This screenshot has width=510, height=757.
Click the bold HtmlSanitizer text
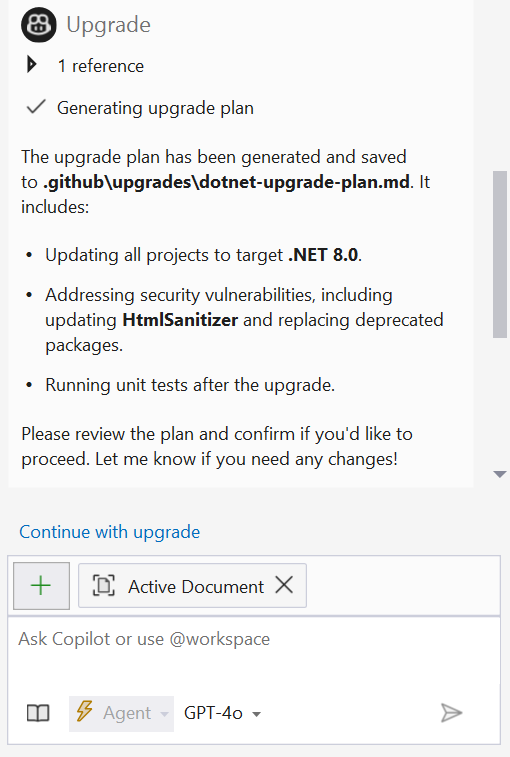(x=180, y=320)
